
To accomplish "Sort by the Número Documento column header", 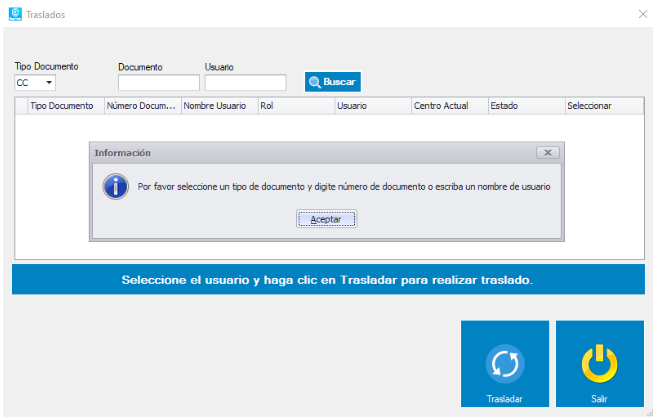I will (x=142, y=105).
